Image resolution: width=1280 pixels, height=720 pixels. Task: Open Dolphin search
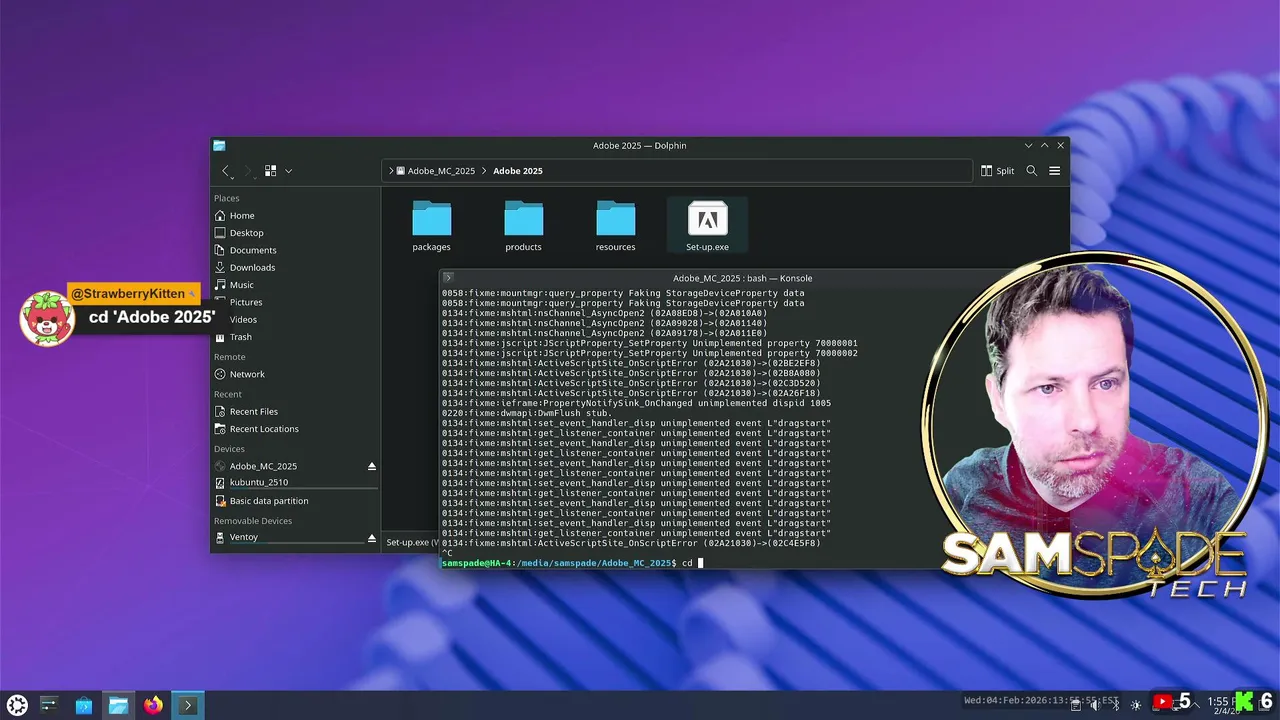pos(1032,171)
